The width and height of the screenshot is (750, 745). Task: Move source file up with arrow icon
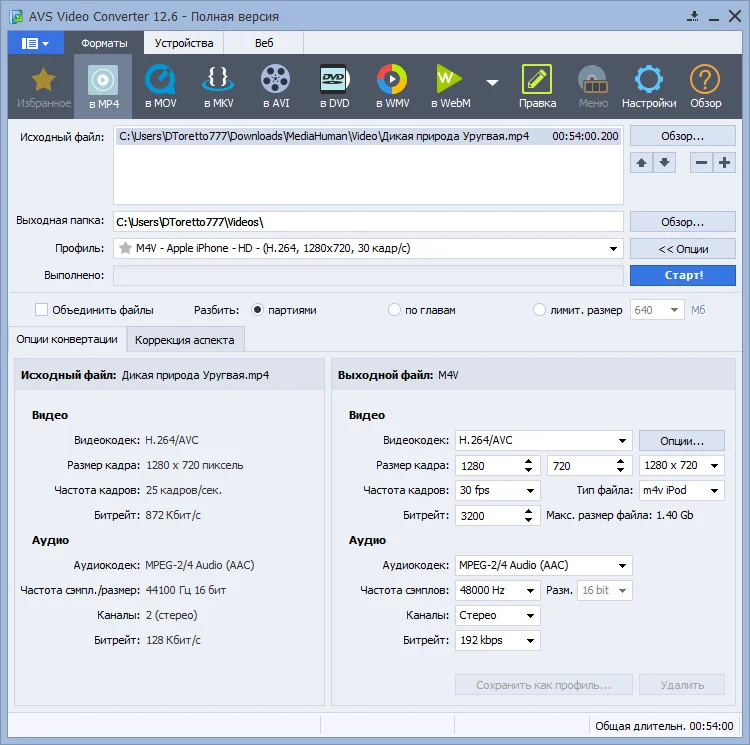[x=641, y=163]
